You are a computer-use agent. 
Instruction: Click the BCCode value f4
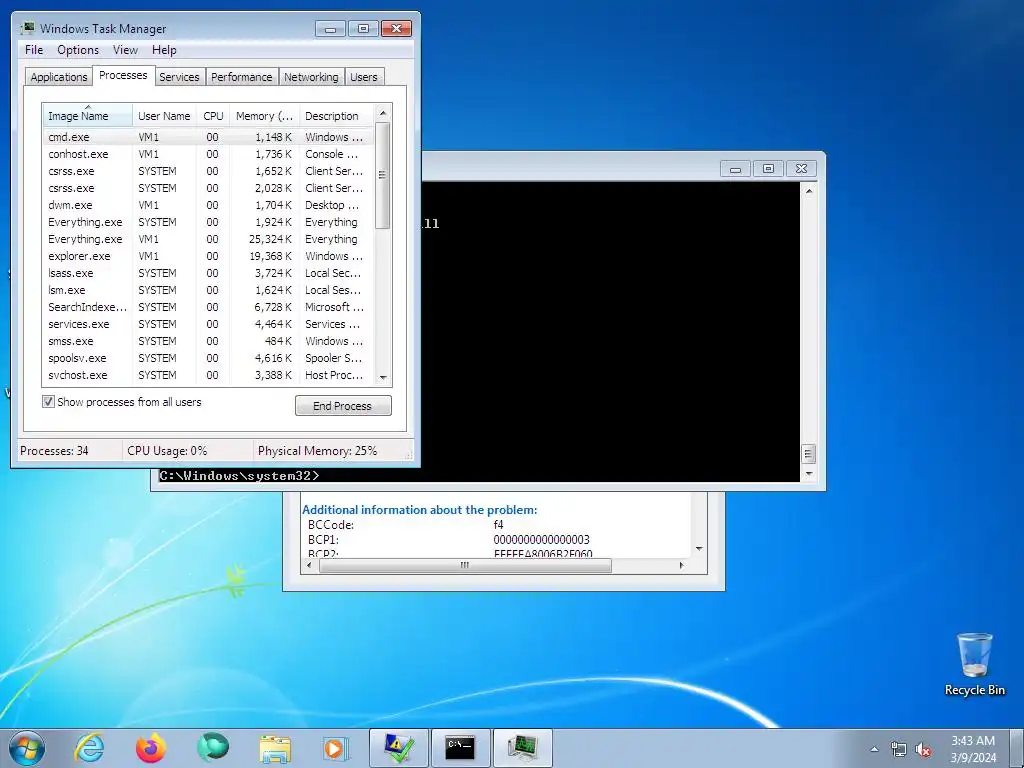click(x=498, y=524)
